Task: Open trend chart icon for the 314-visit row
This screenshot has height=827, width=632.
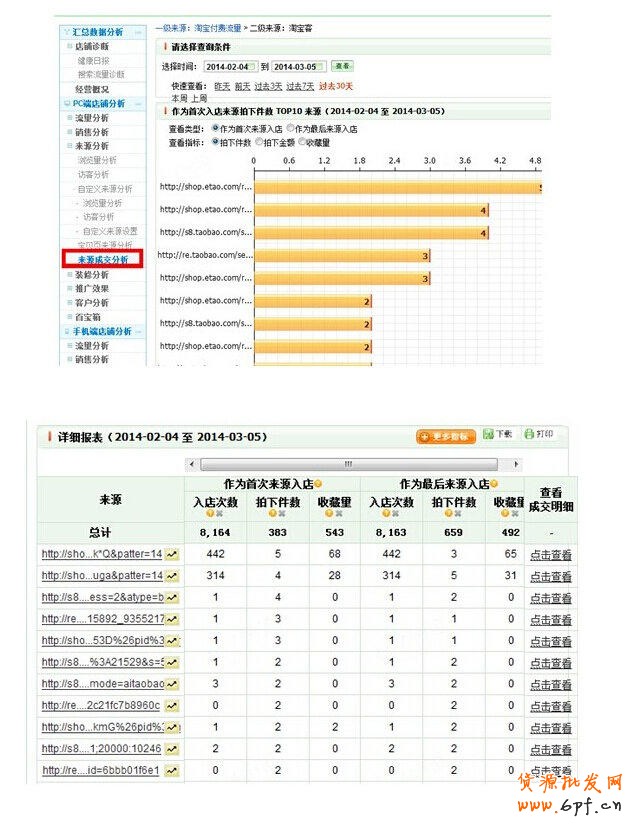Action: point(172,576)
